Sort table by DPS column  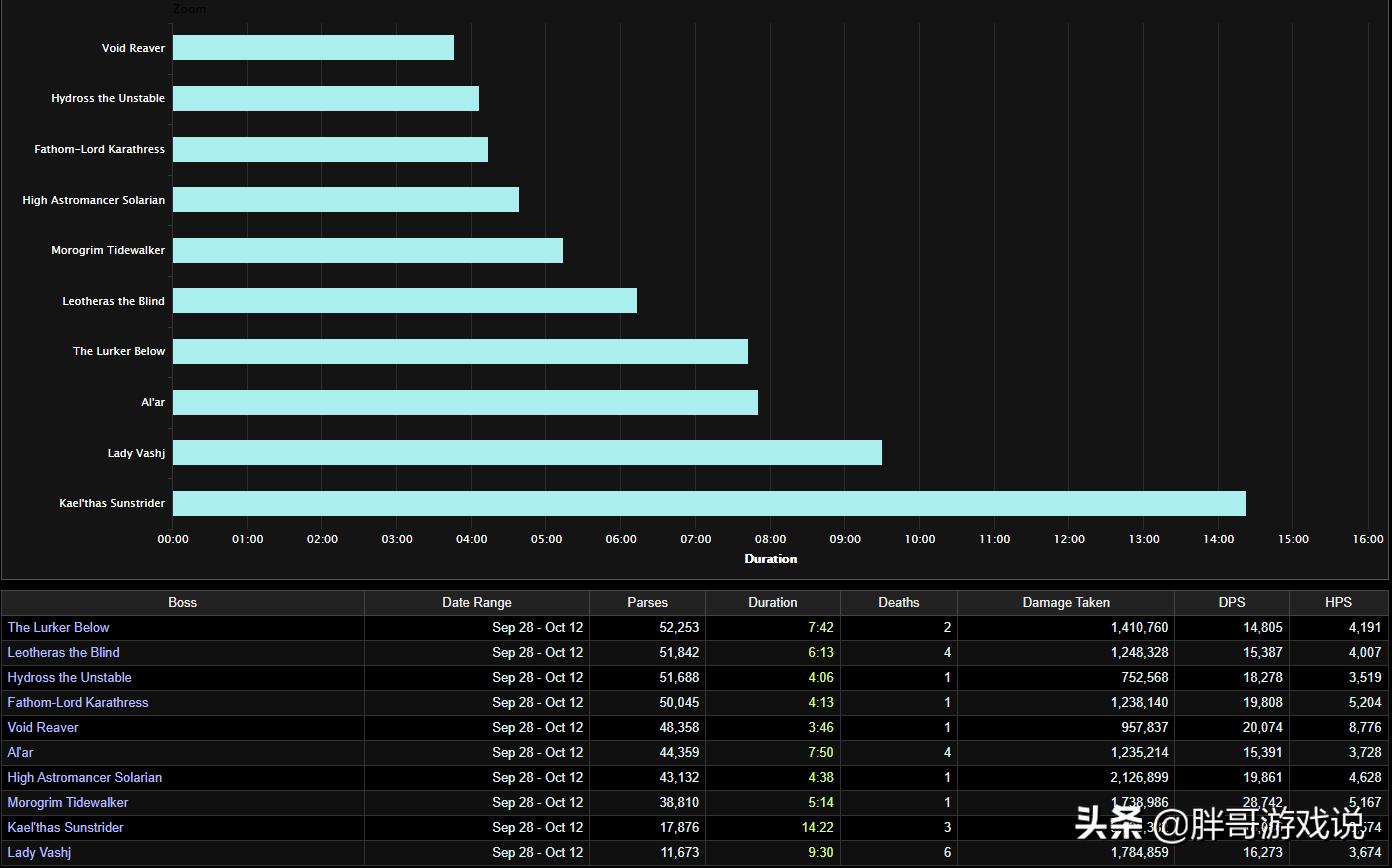(1231, 602)
